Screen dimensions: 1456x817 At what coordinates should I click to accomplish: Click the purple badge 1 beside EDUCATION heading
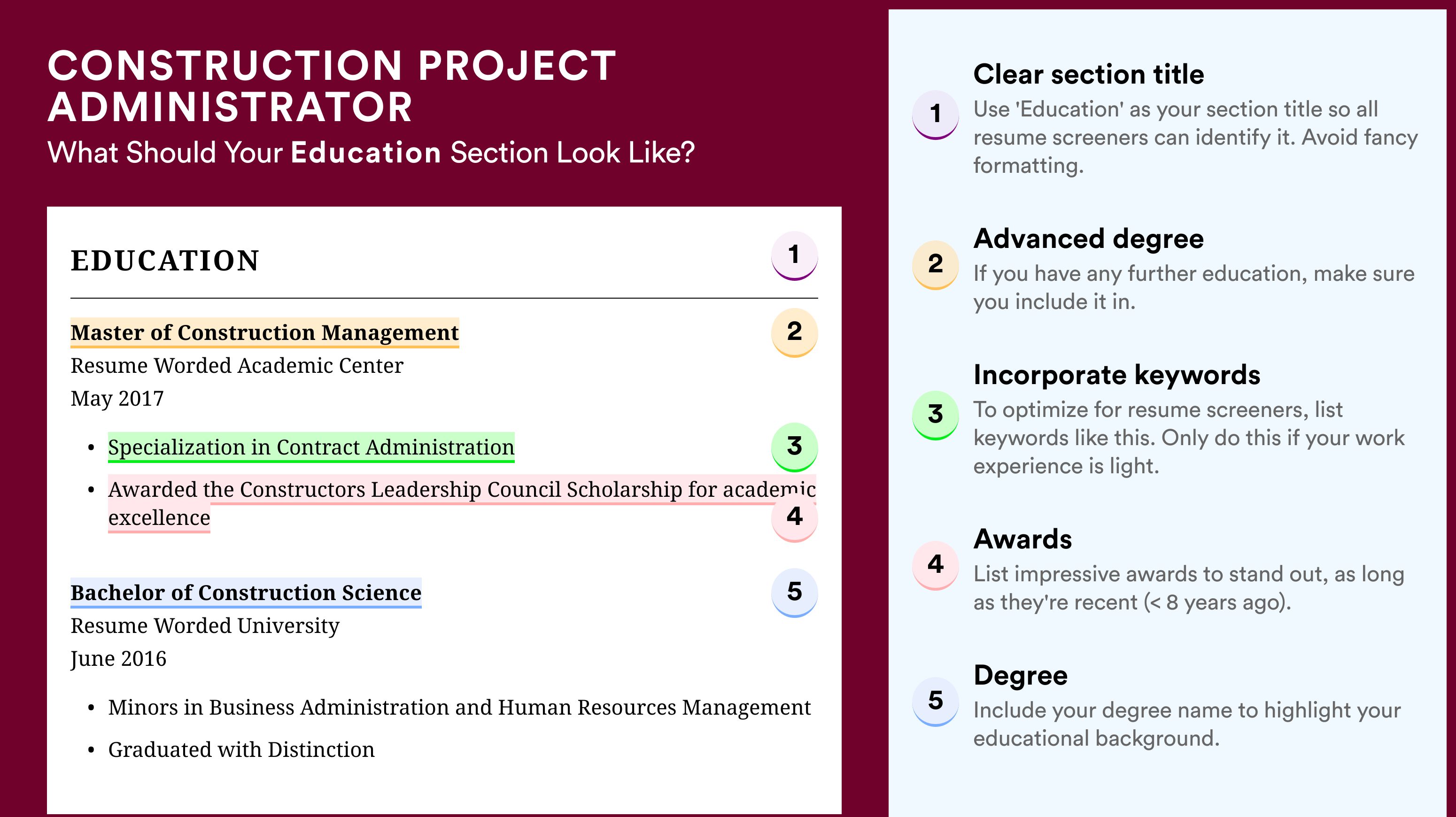[794, 255]
